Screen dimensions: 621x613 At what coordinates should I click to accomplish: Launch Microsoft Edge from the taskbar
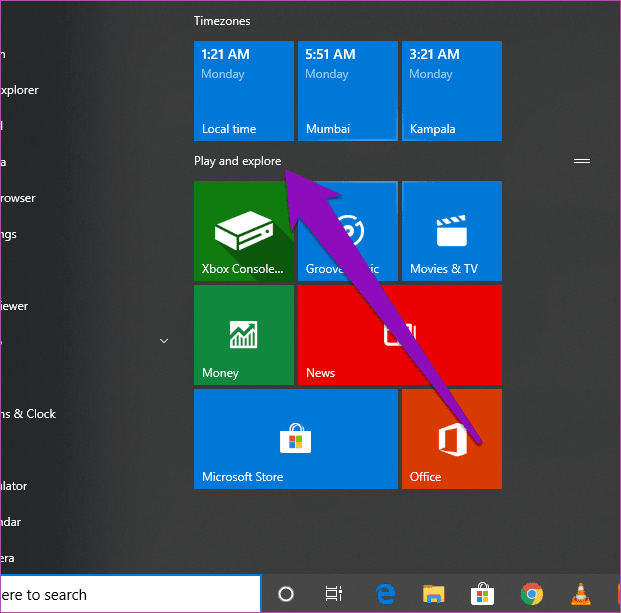(385, 594)
